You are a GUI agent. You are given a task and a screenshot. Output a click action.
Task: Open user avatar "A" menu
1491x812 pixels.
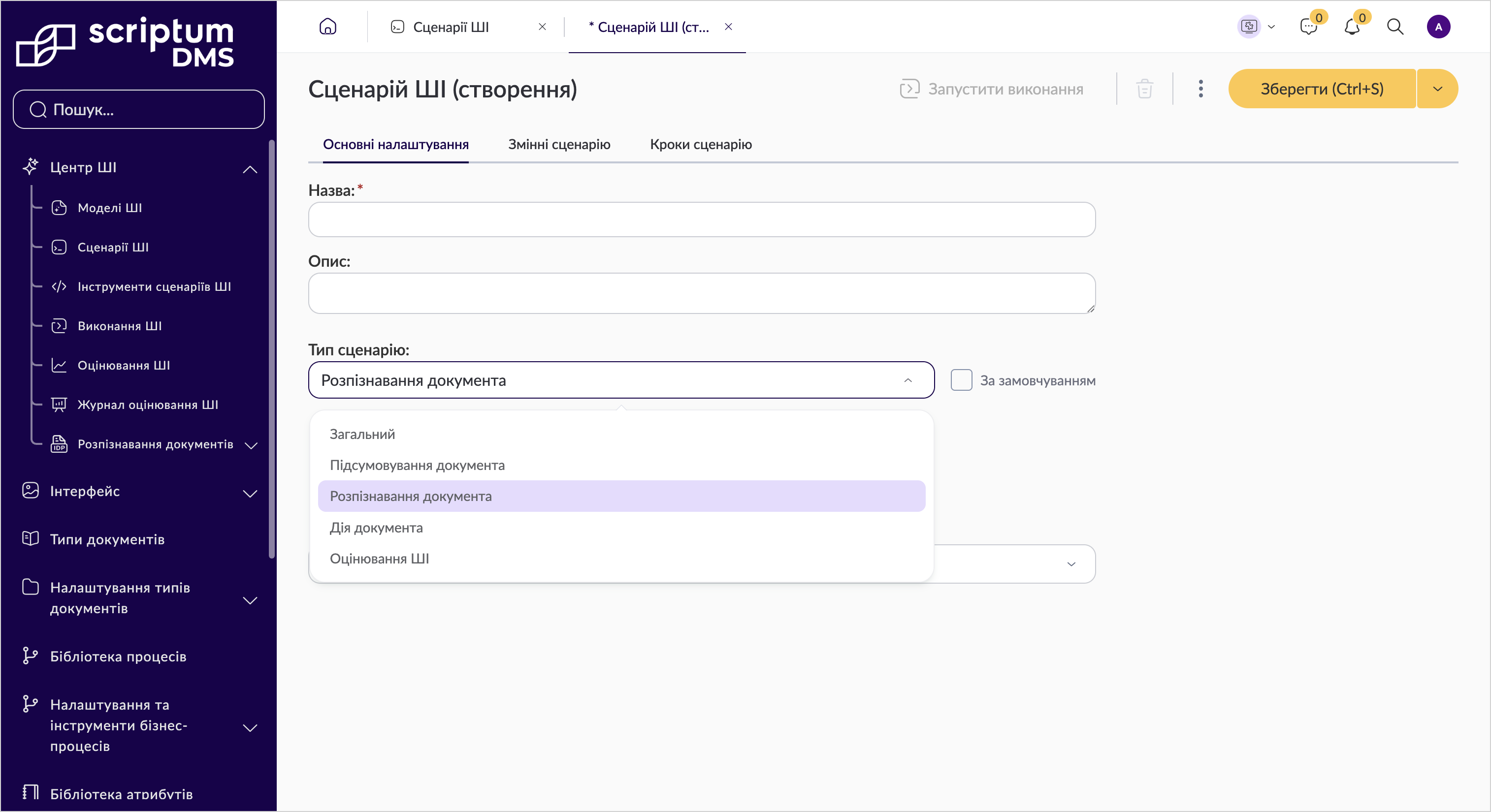click(1438, 27)
